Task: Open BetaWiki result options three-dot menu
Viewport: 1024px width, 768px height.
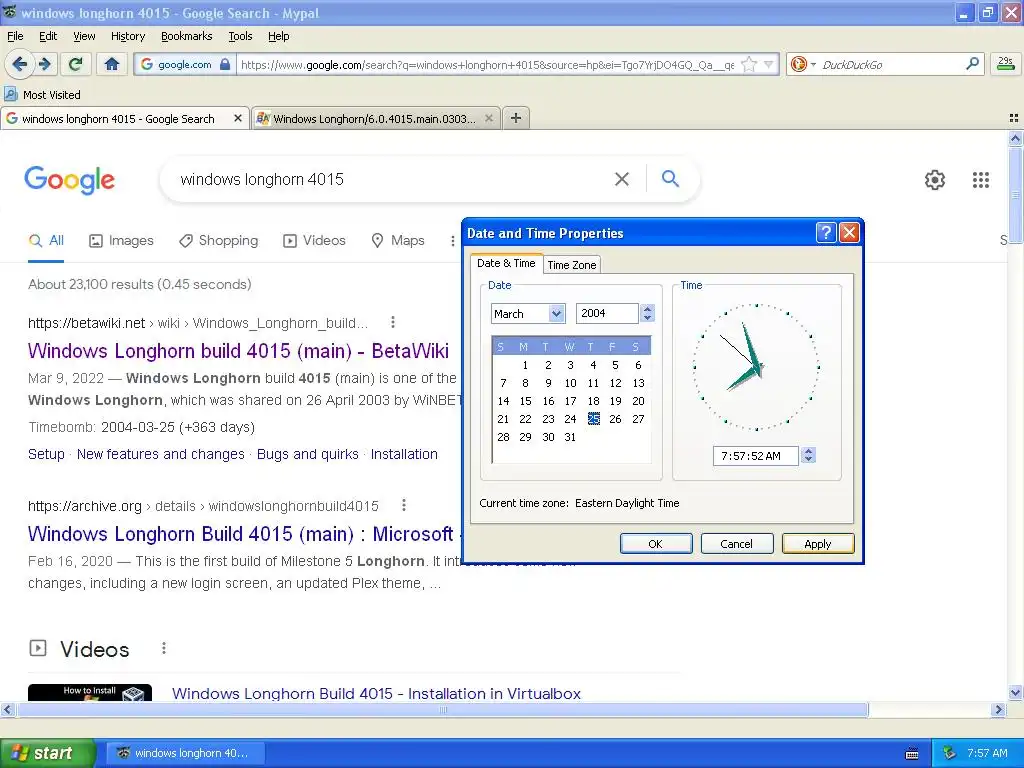Action: [392, 322]
